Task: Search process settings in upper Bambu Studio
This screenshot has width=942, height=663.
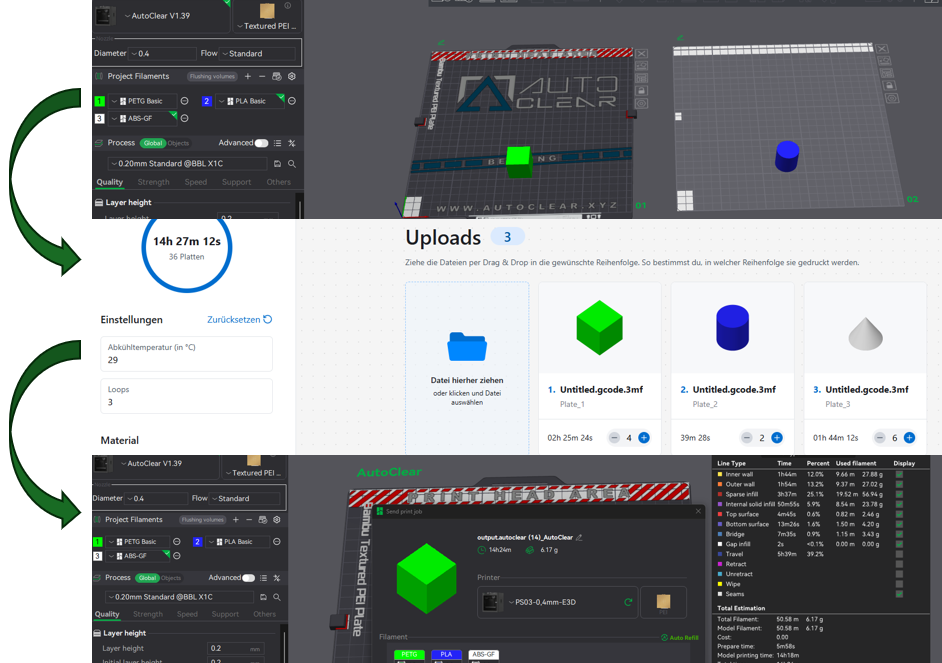Action: click(x=292, y=163)
